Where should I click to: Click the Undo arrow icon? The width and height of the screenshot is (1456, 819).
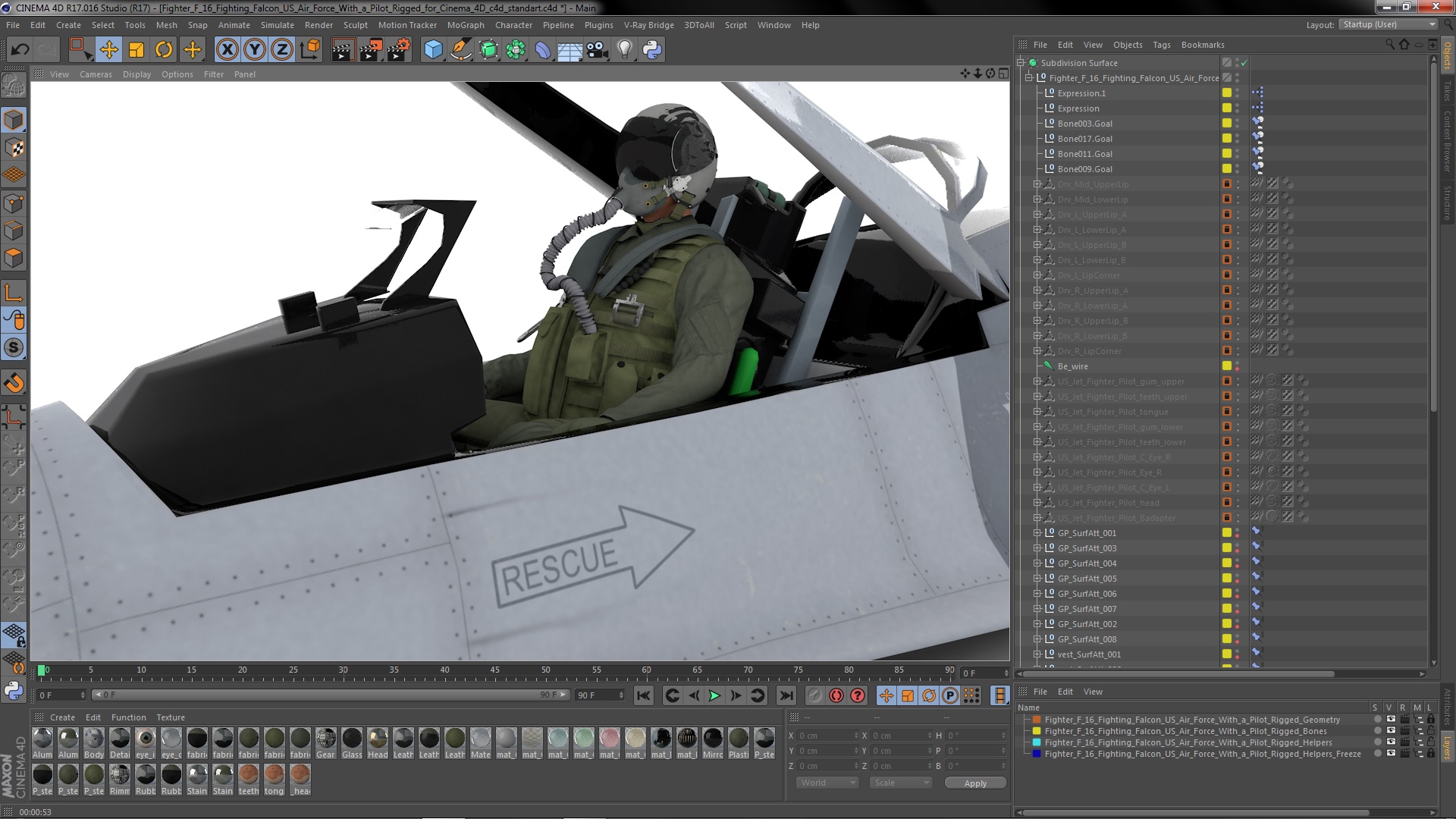click(20, 50)
